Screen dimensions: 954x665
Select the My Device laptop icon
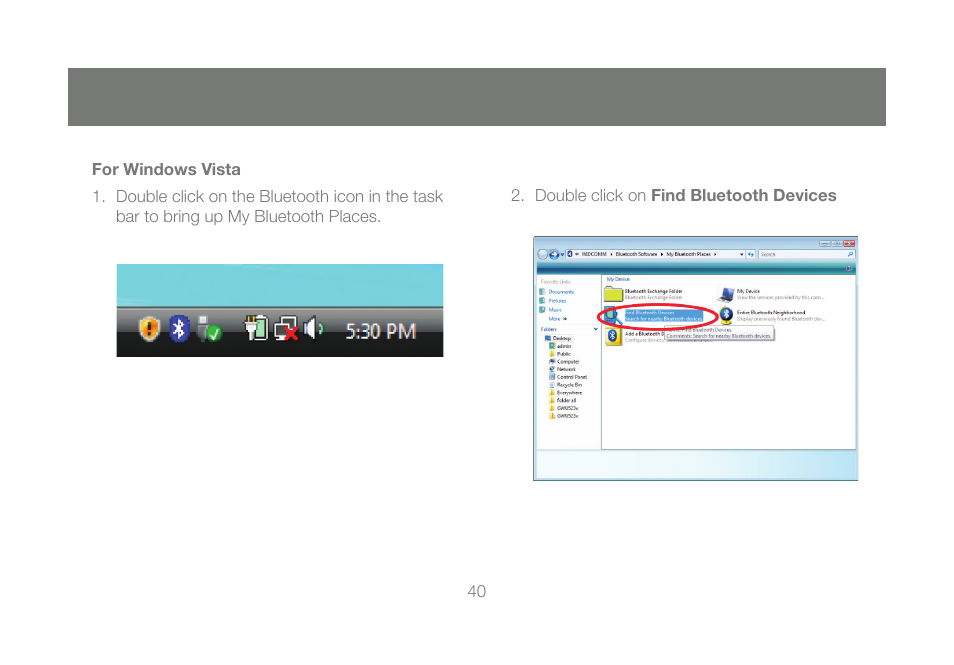point(726,294)
